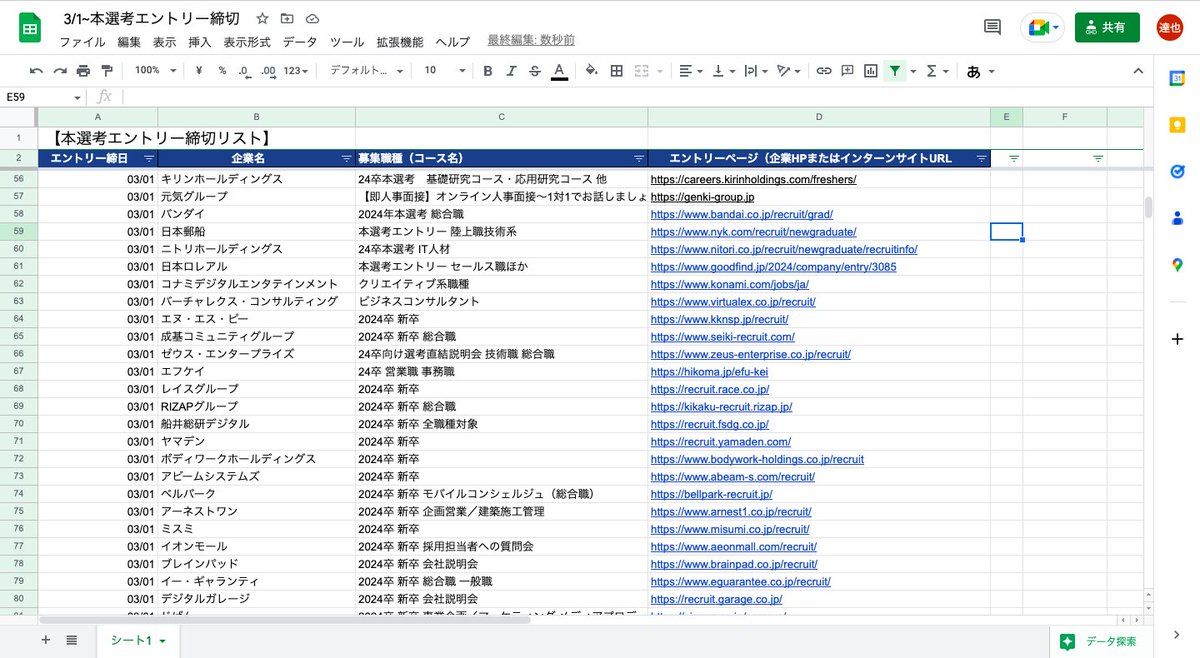Screen dimensions: 1200x658
Task: Choose a cell fill color
Action: pyautogui.click(x=591, y=71)
